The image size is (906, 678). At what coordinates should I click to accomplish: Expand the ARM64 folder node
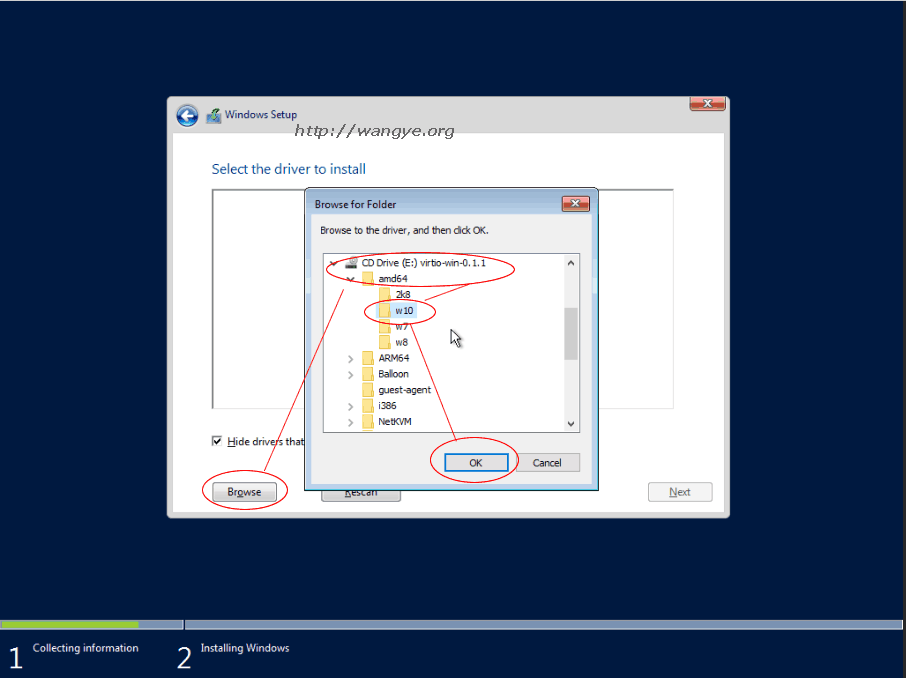coord(350,359)
